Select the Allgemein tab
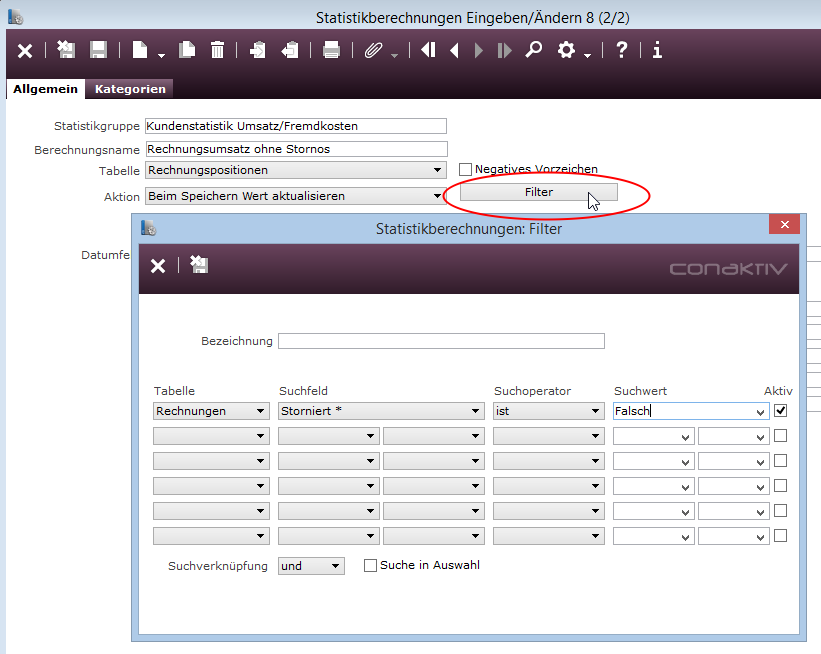This screenshot has width=821, height=654. click(x=45, y=89)
